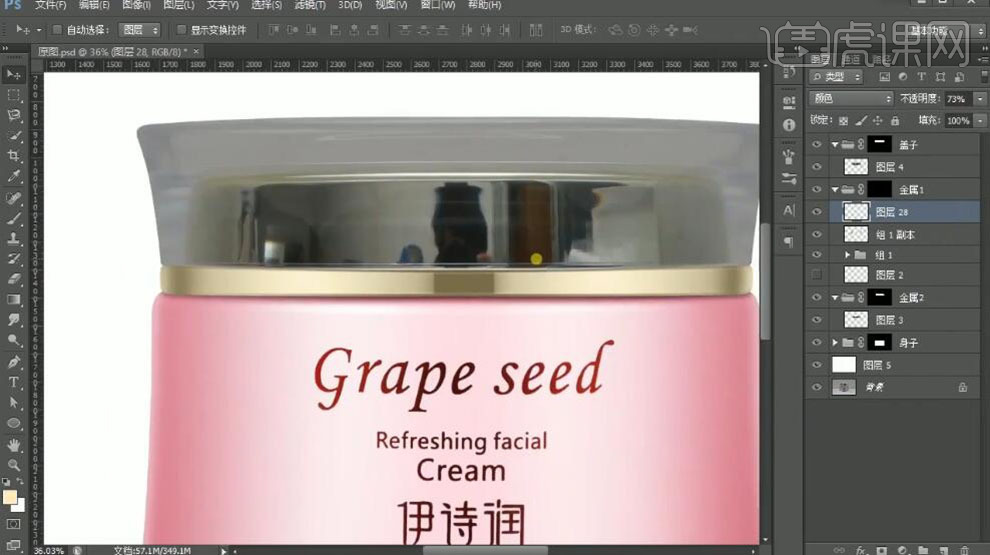This screenshot has width=990, height=555.
Task: Open the 不透明度 opacity arrow dropdown
Action: point(980,98)
